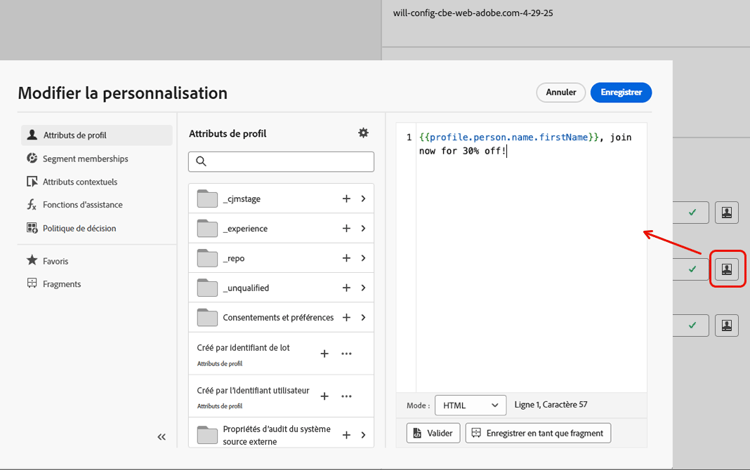This screenshot has height=470, width=750.
Task: Add the _cjmstage folder attribute
Action: point(346,199)
